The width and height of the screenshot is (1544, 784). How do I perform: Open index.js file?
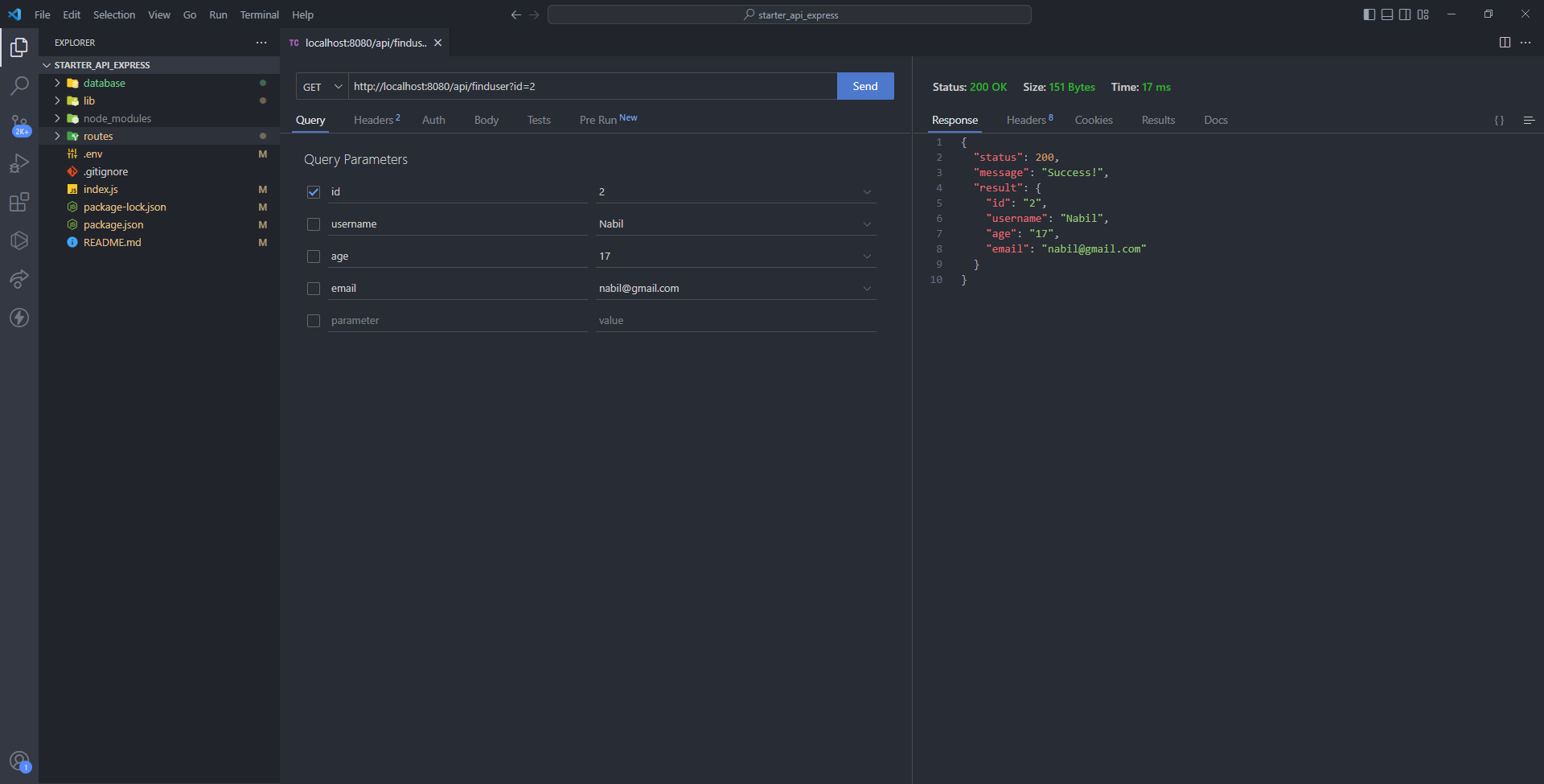point(159,189)
